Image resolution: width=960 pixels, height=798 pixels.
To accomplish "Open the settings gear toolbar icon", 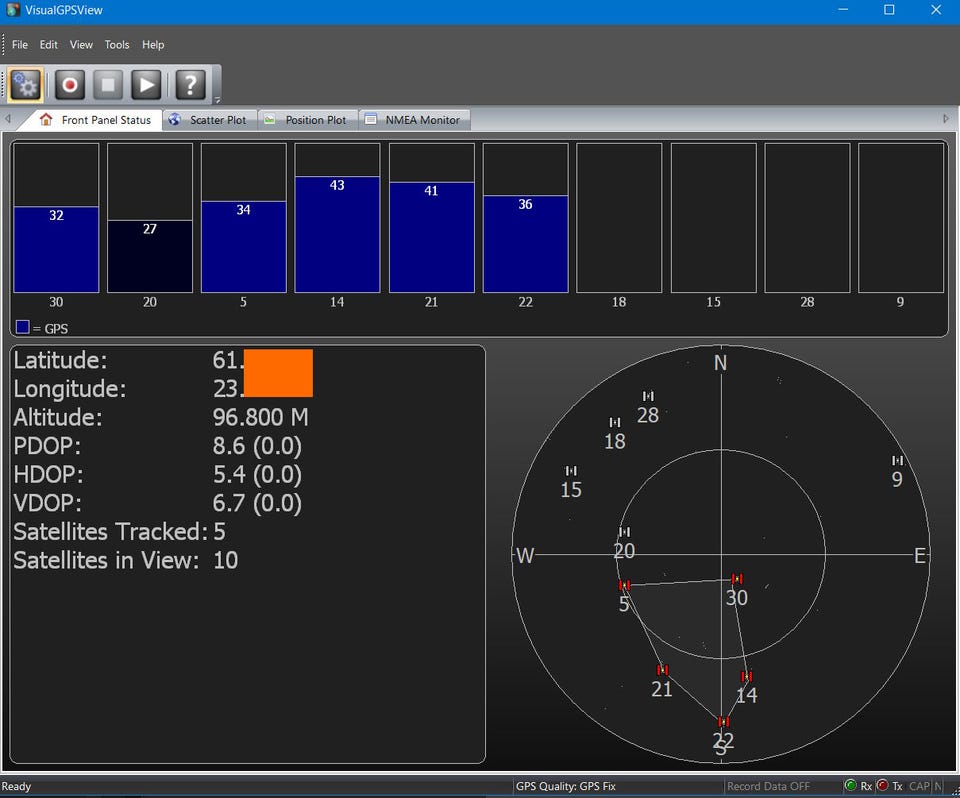I will pyautogui.click(x=25, y=84).
